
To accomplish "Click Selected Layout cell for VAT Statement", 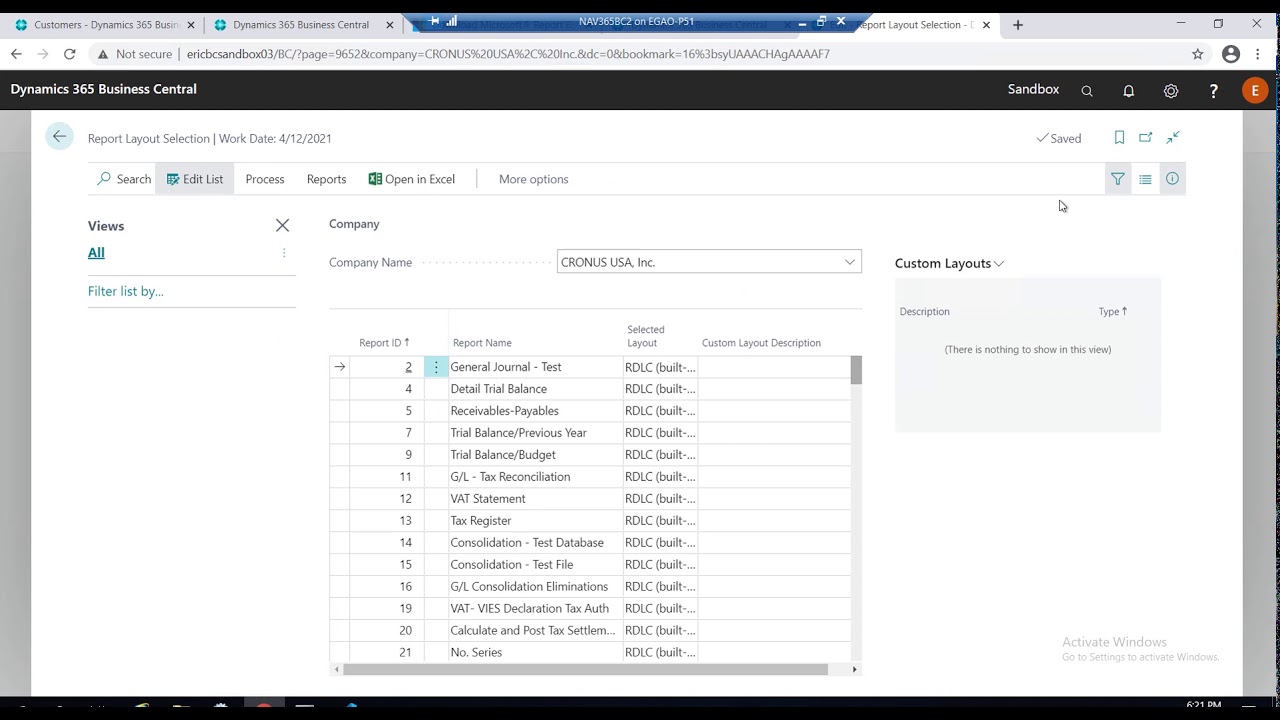I will (x=660, y=499).
